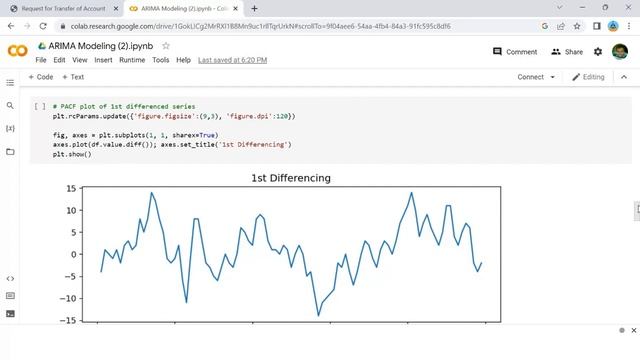Open the Chrome profile icon
This screenshot has width=640, height=360.
coord(613,26)
